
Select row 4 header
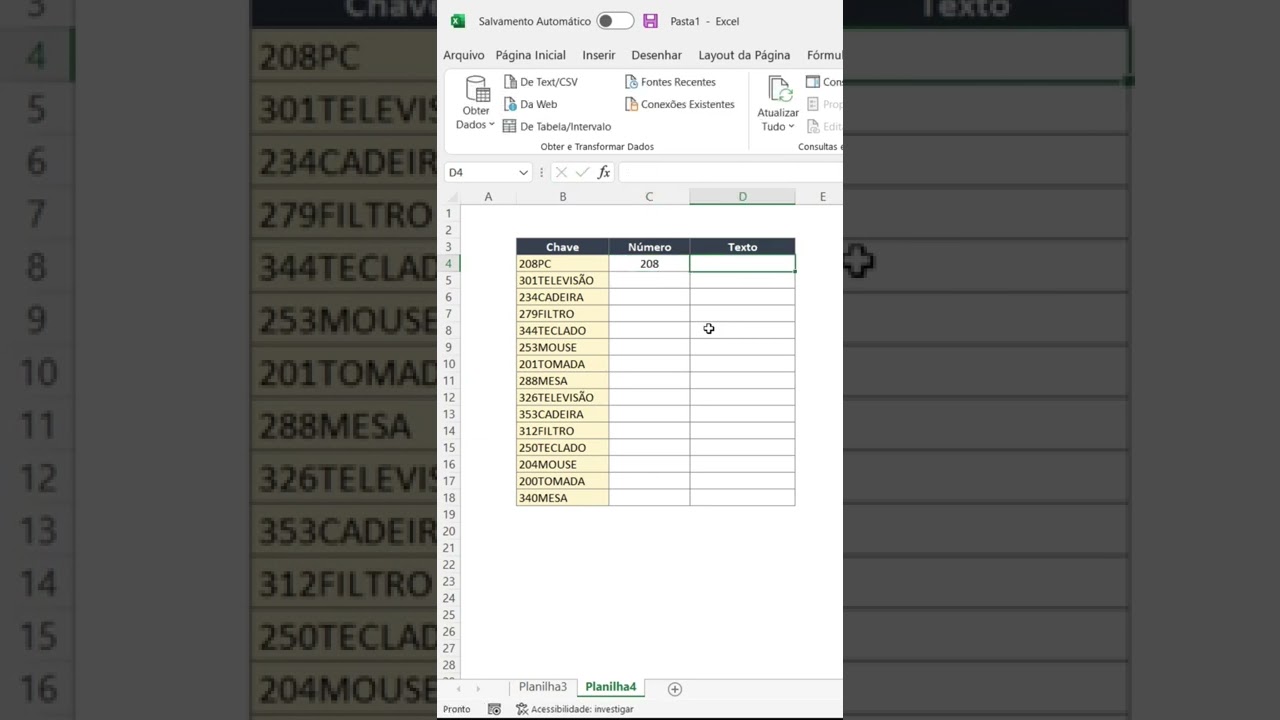coord(449,264)
